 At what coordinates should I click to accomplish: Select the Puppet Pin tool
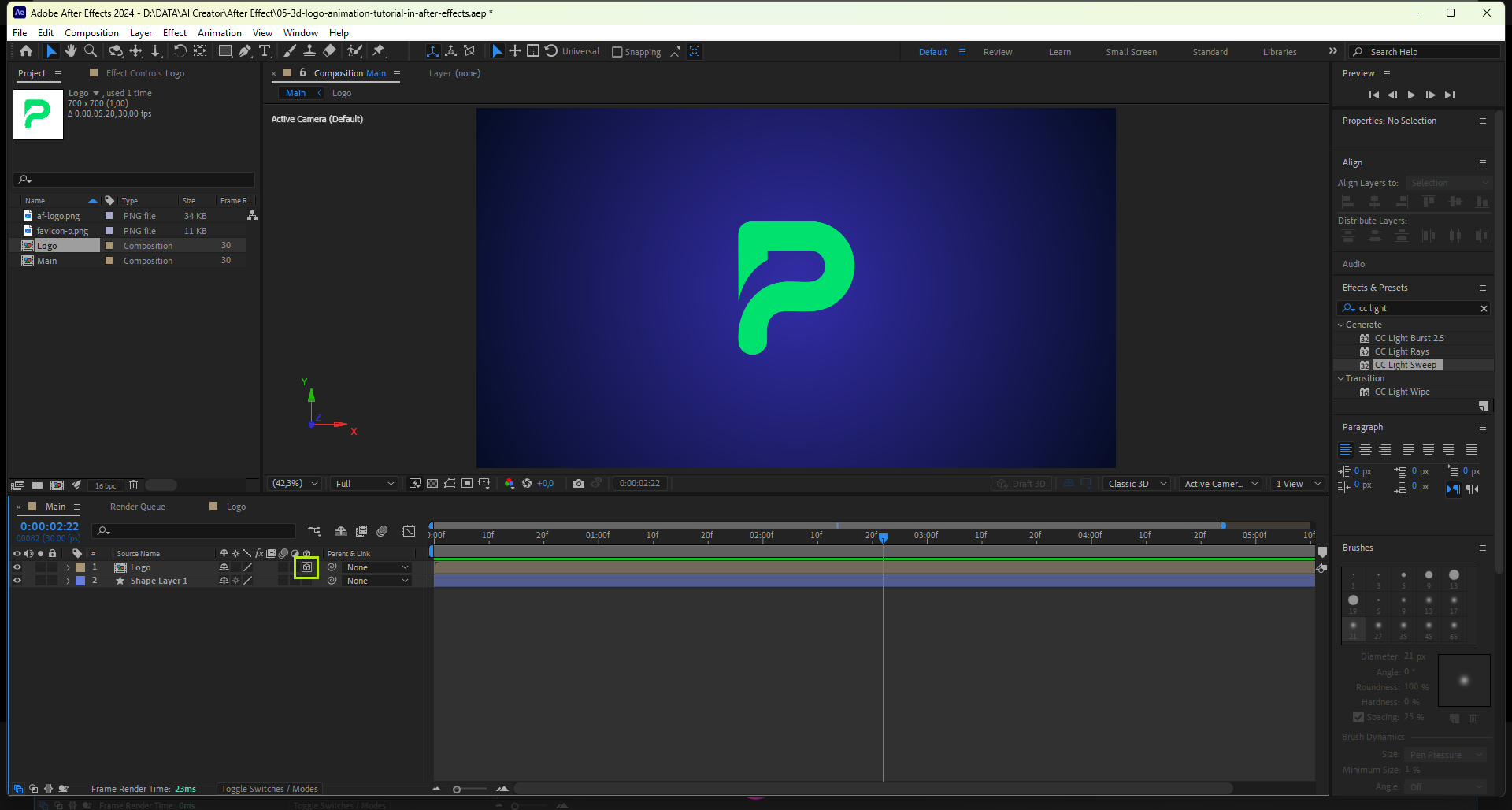point(379,51)
